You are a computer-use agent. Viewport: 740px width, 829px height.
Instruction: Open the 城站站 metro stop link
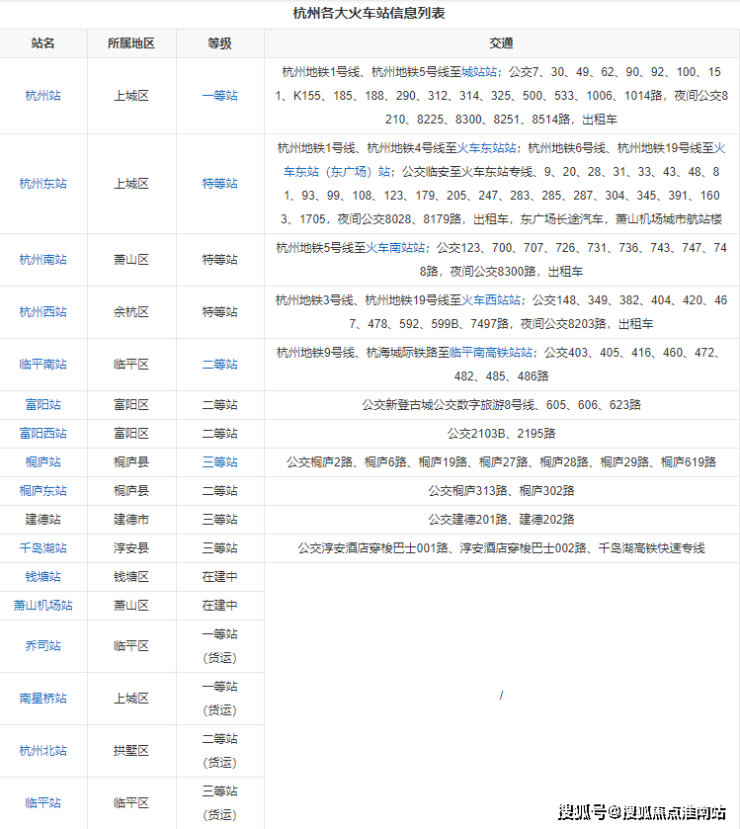pyautogui.click(x=481, y=72)
